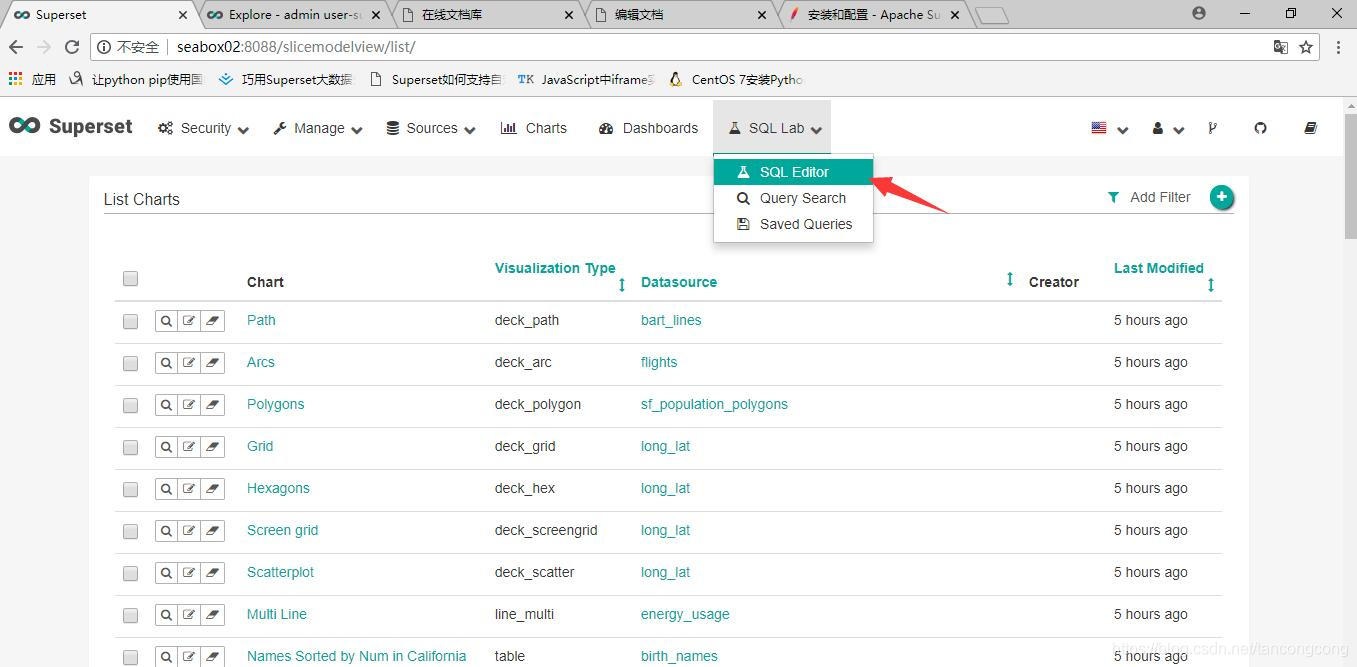The width and height of the screenshot is (1357, 667).
Task: Expand the Manage menu
Action: tap(317, 128)
